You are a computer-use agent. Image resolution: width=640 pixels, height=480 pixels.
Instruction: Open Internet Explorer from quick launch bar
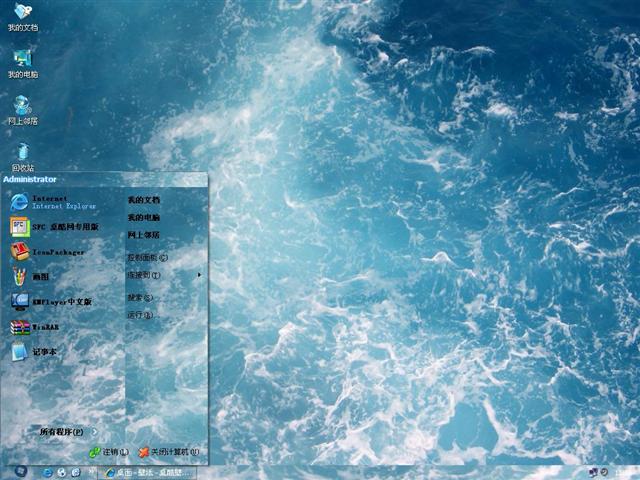pyautogui.click(x=47, y=473)
